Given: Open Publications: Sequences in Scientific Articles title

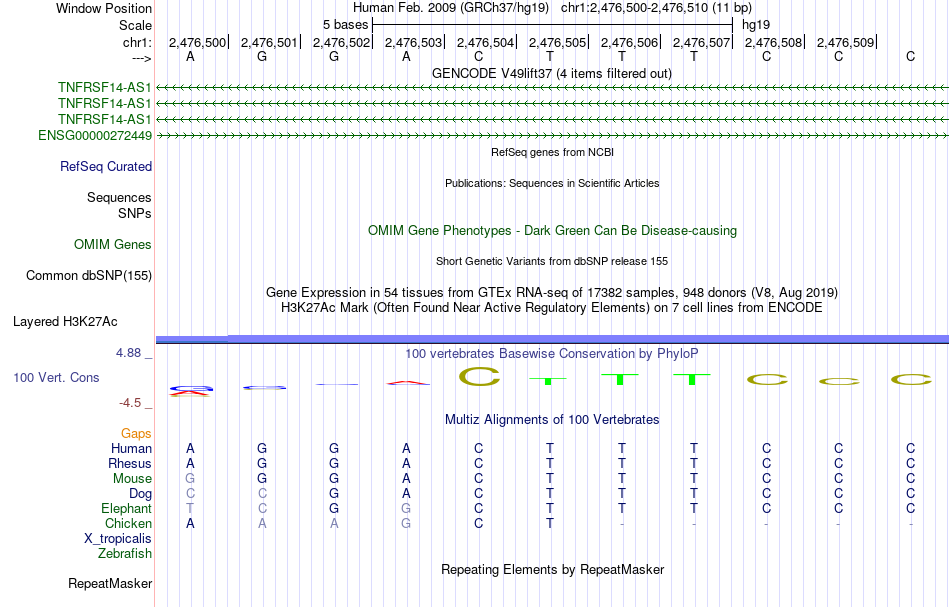Looking at the screenshot, I should point(552,184).
